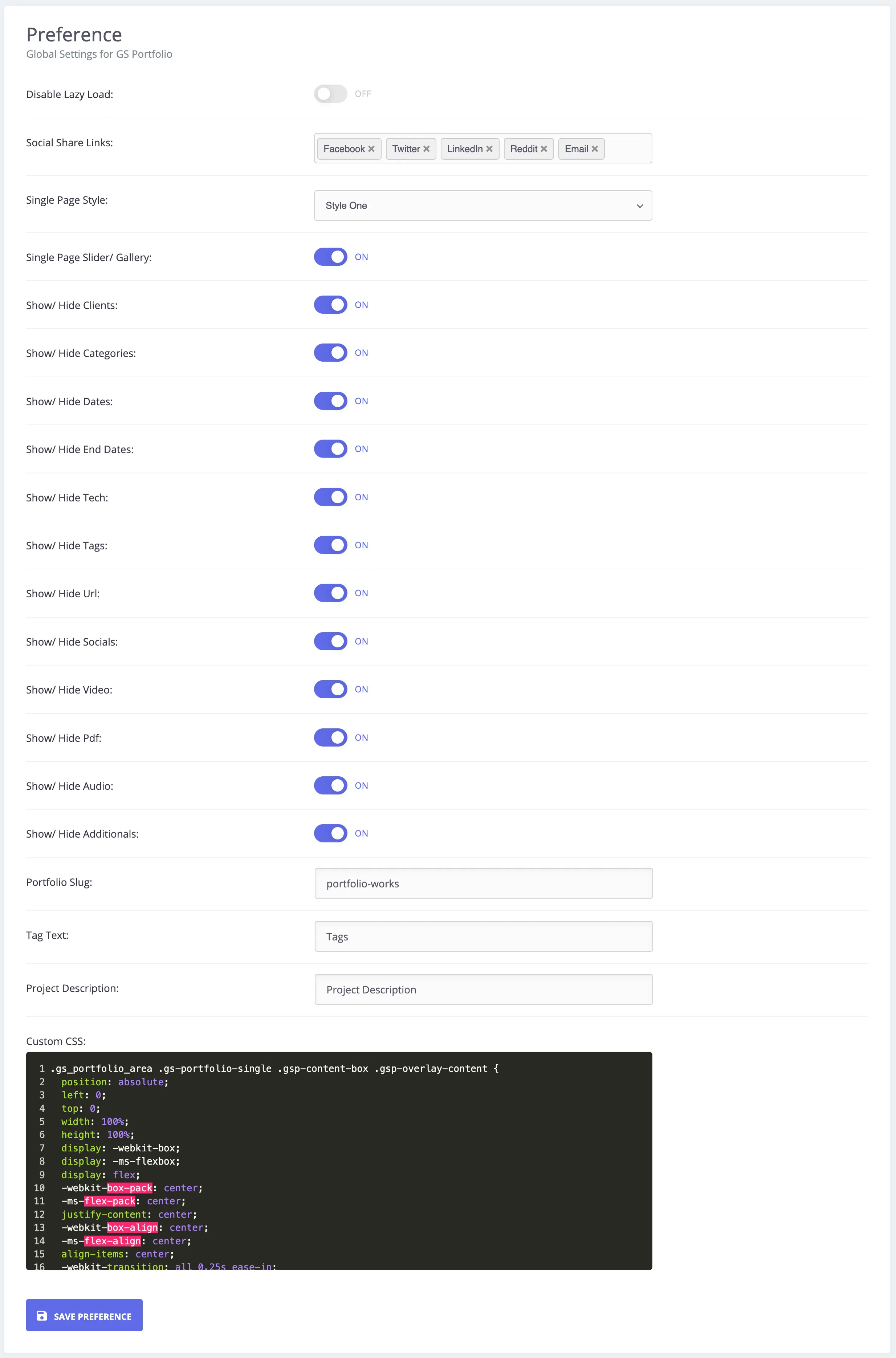Click into the Tag Text field
Viewport: 896px width, 1358px height.
pos(483,936)
